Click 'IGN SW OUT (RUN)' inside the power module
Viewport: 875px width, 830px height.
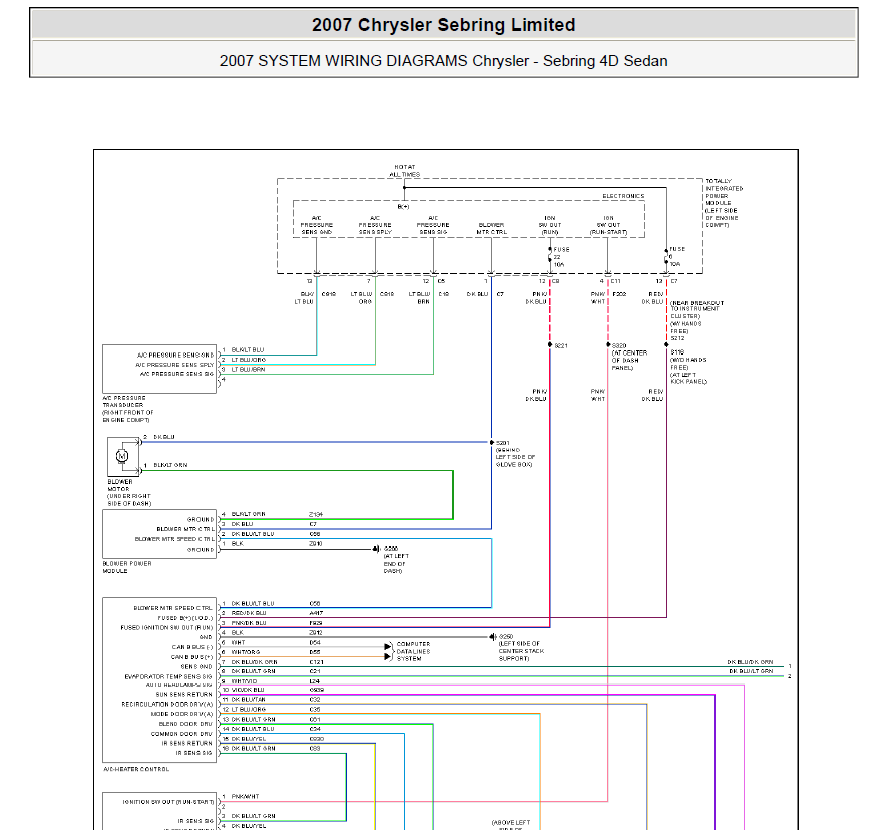coord(550,225)
